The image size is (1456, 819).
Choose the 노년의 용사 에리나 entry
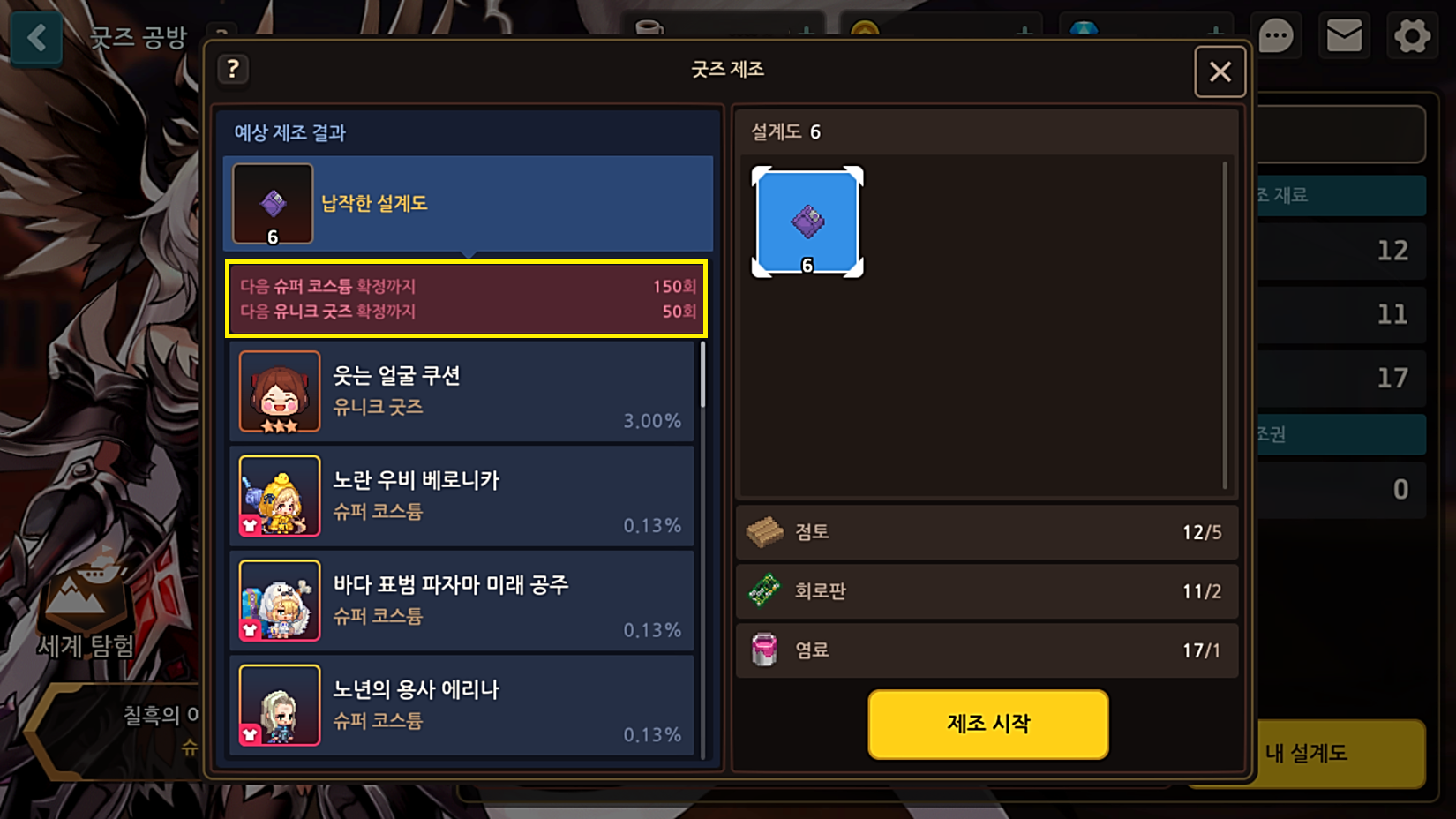462,705
